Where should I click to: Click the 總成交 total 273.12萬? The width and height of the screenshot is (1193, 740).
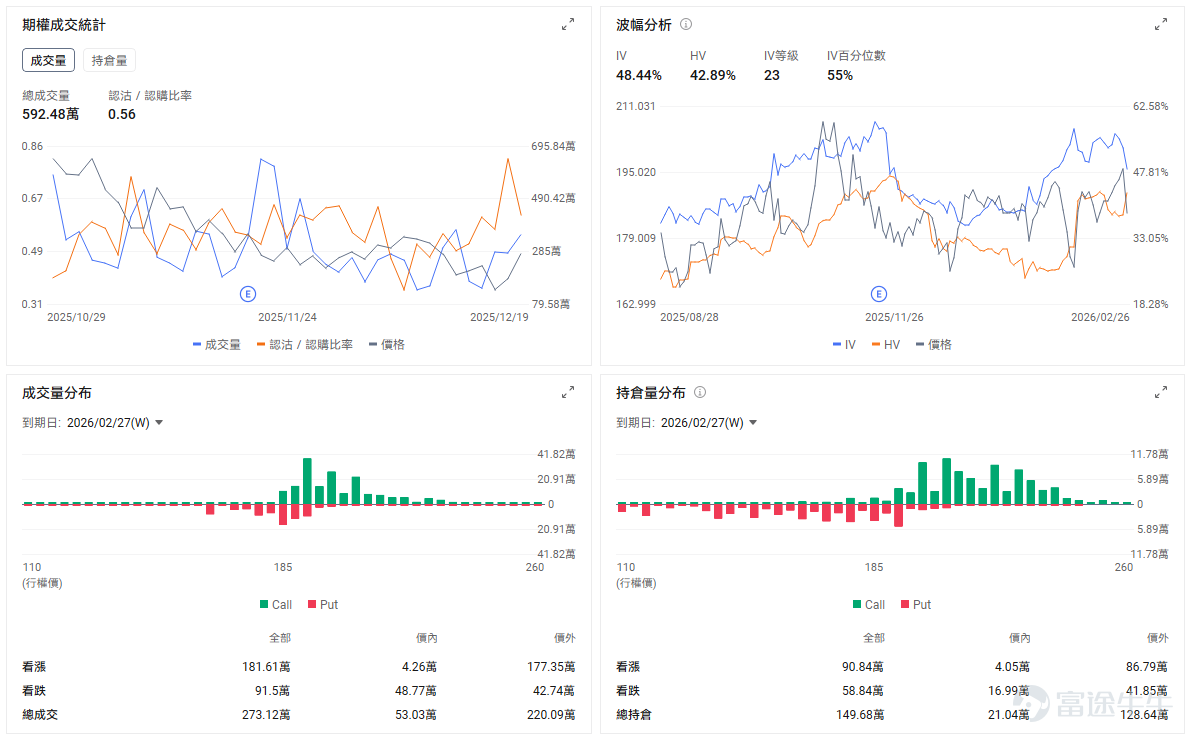[266, 715]
